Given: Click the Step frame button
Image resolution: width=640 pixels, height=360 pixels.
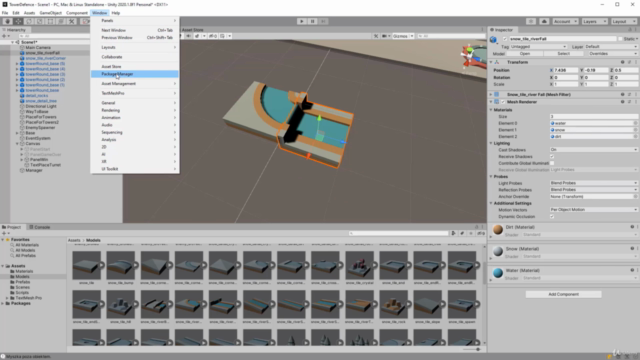Looking at the screenshot, I should point(323,21).
